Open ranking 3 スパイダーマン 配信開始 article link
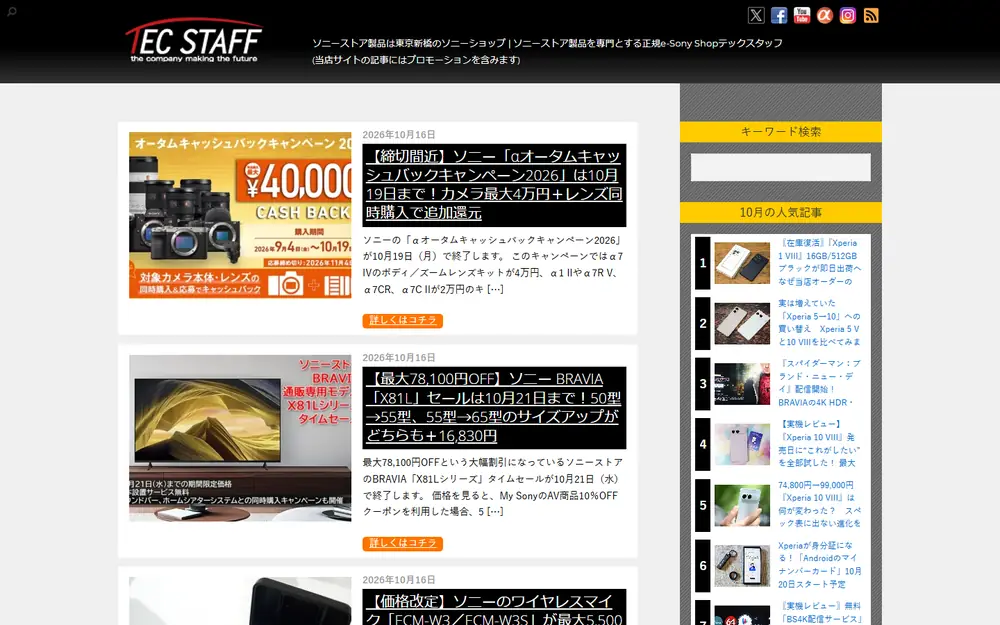 click(x=820, y=383)
